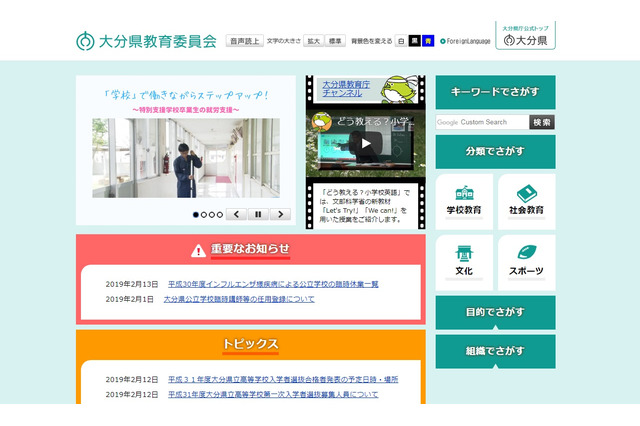Click the 文字の大きさ label

284,41
